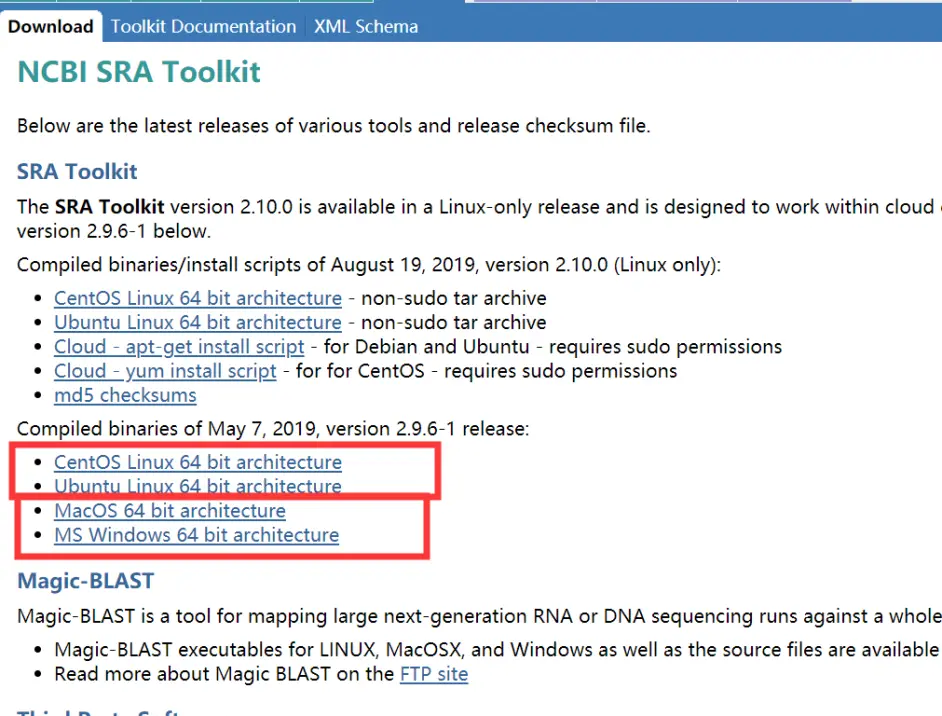Click the SRA Toolkit section heading
942x716 pixels.
click(x=77, y=171)
